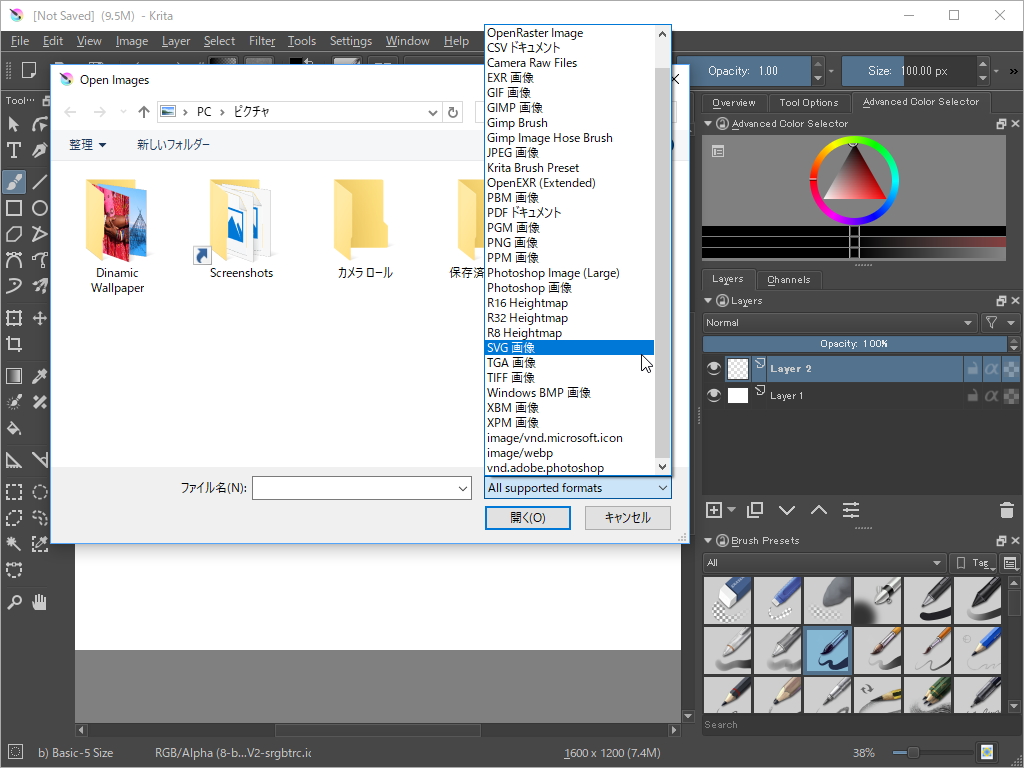Screen dimensions: 1024x768
Task: Choose SVG 画像 format entry
Action: click(x=569, y=347)
